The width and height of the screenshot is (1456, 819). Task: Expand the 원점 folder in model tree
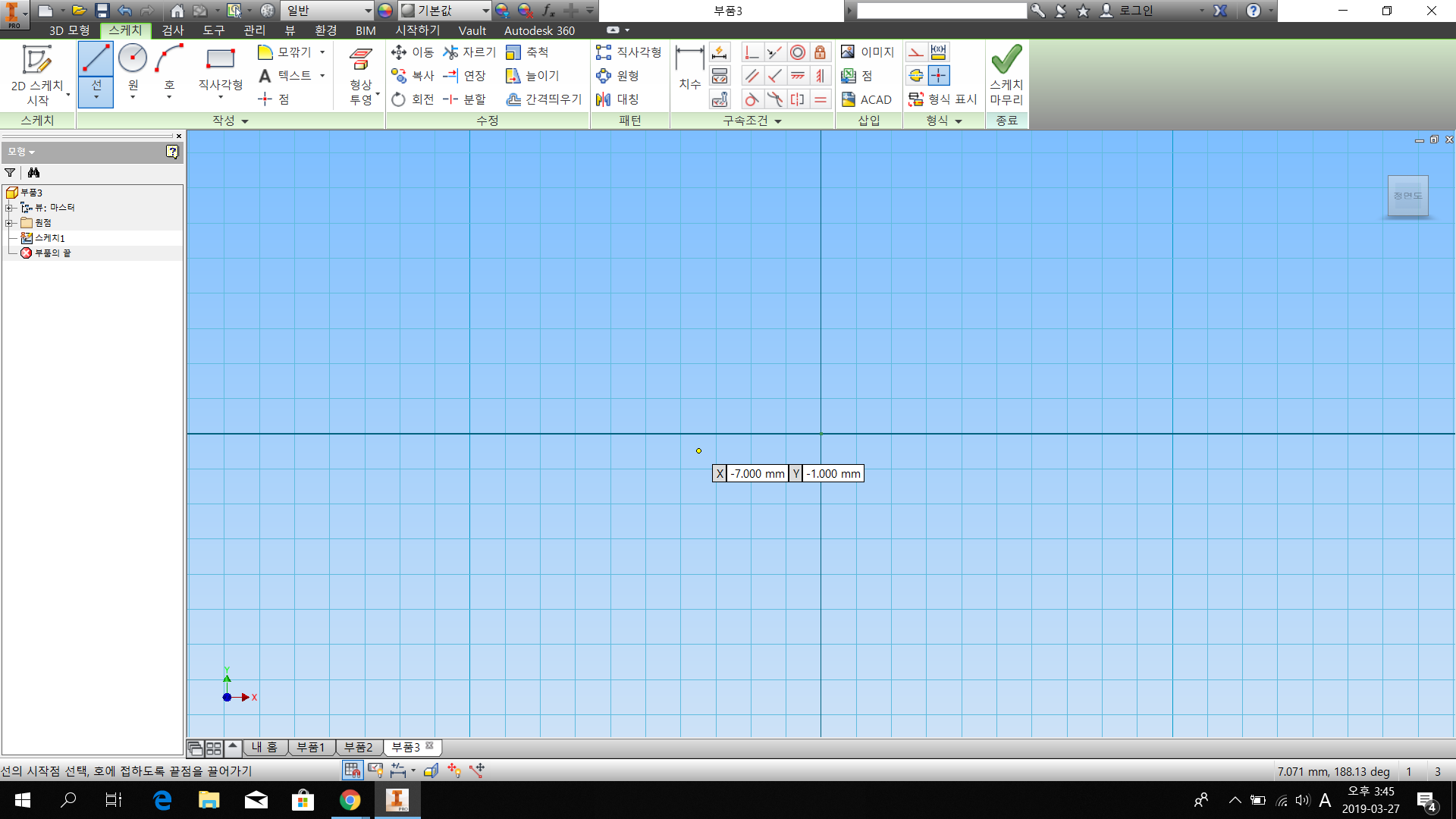(9, 223)
